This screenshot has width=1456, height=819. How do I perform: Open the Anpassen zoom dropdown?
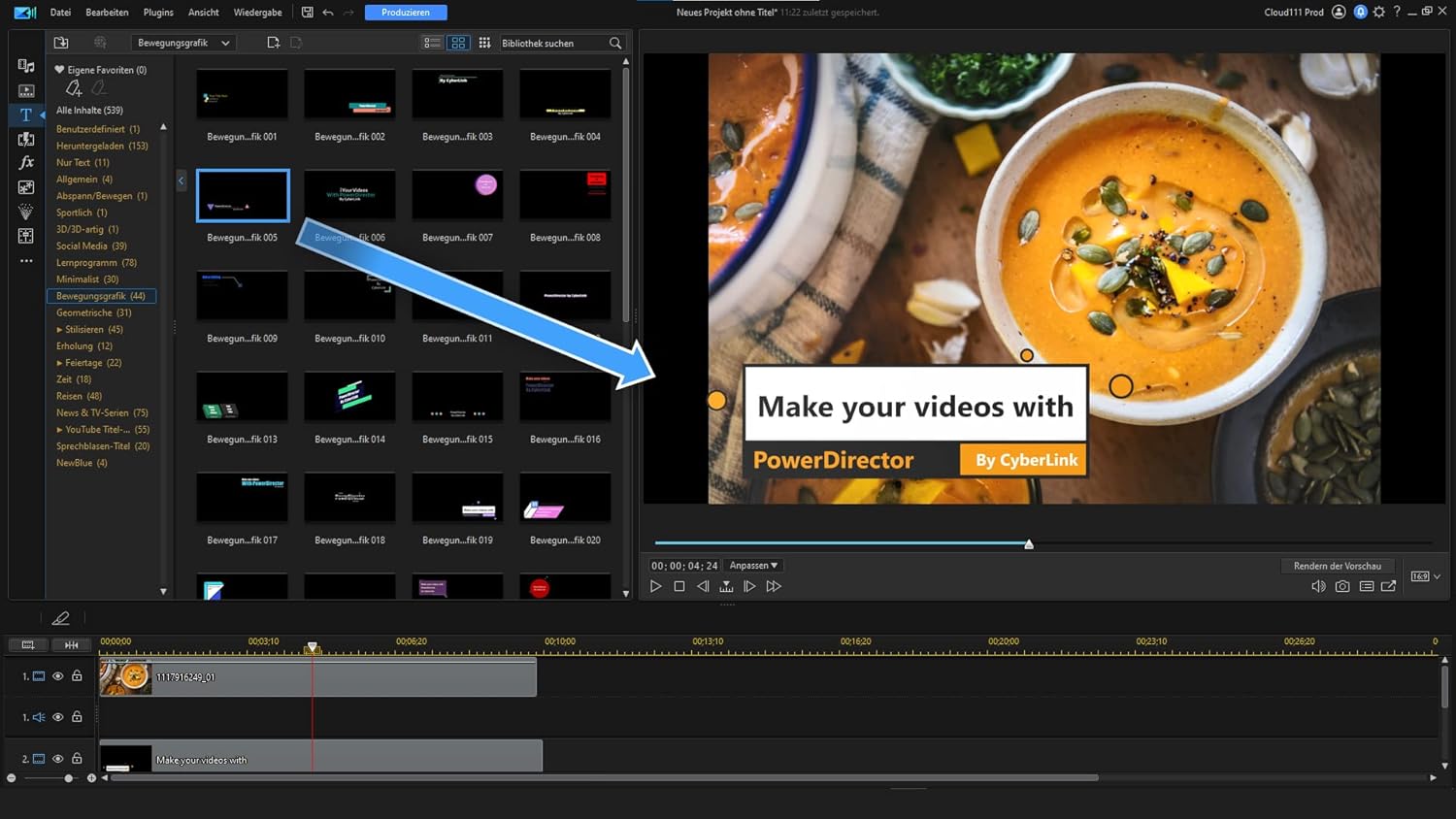[x=753, y=566]
